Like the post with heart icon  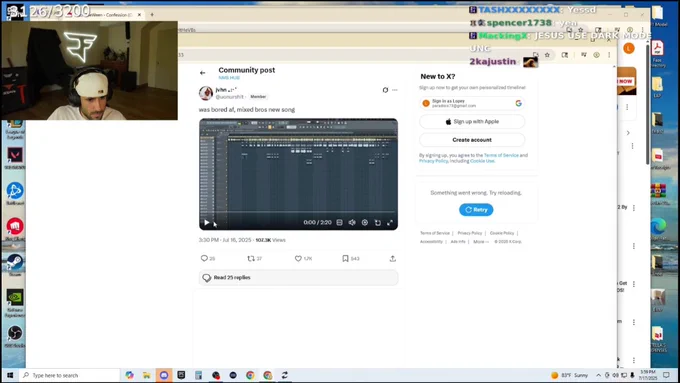click(298, 259)
